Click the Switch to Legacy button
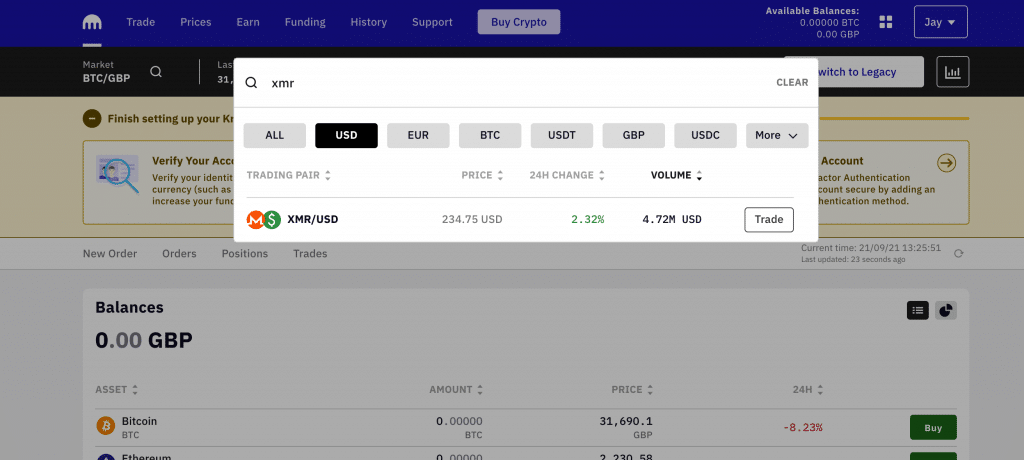Image resolution: width=1024 pixels, height=460 pixels. coord(854,72)
